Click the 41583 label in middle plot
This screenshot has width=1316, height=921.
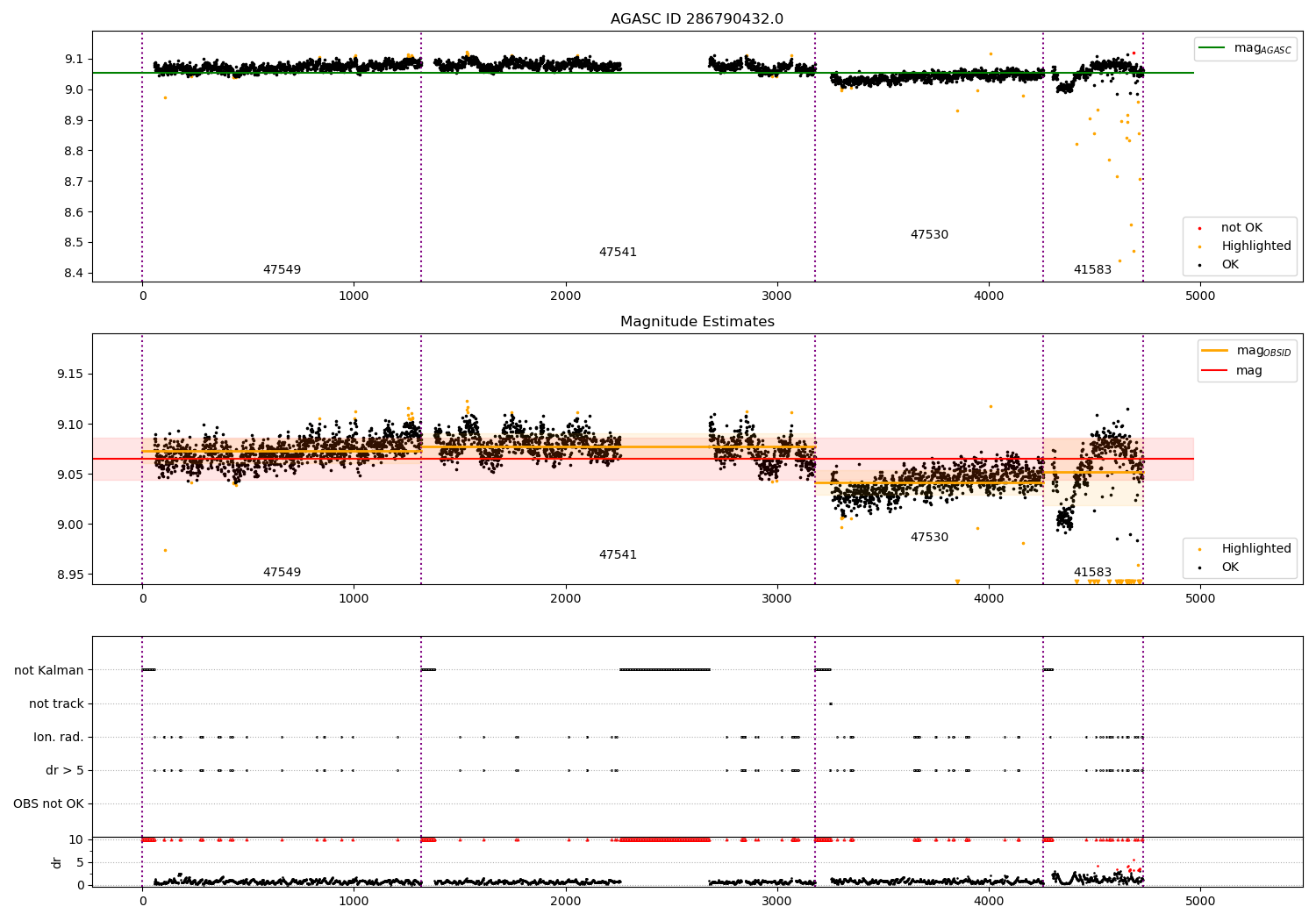[x=1092, y=573]
